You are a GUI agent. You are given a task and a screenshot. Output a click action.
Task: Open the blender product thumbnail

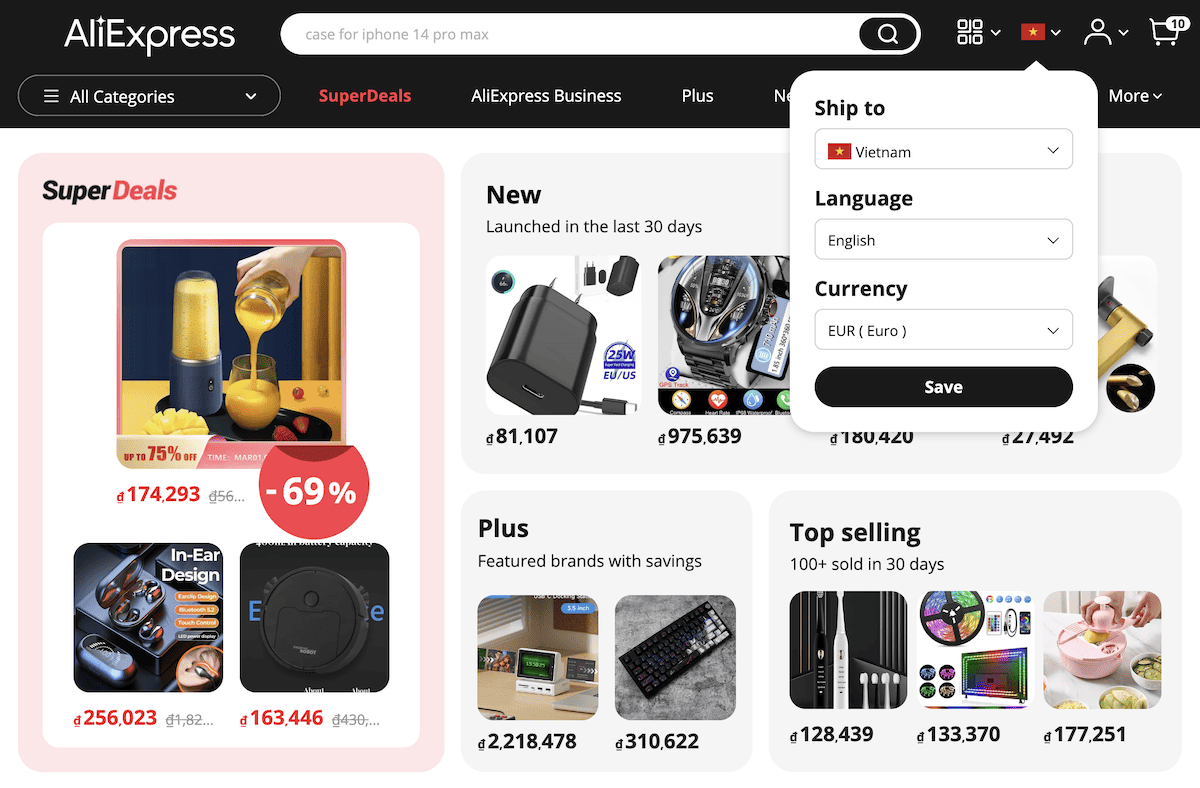(231, 354)
